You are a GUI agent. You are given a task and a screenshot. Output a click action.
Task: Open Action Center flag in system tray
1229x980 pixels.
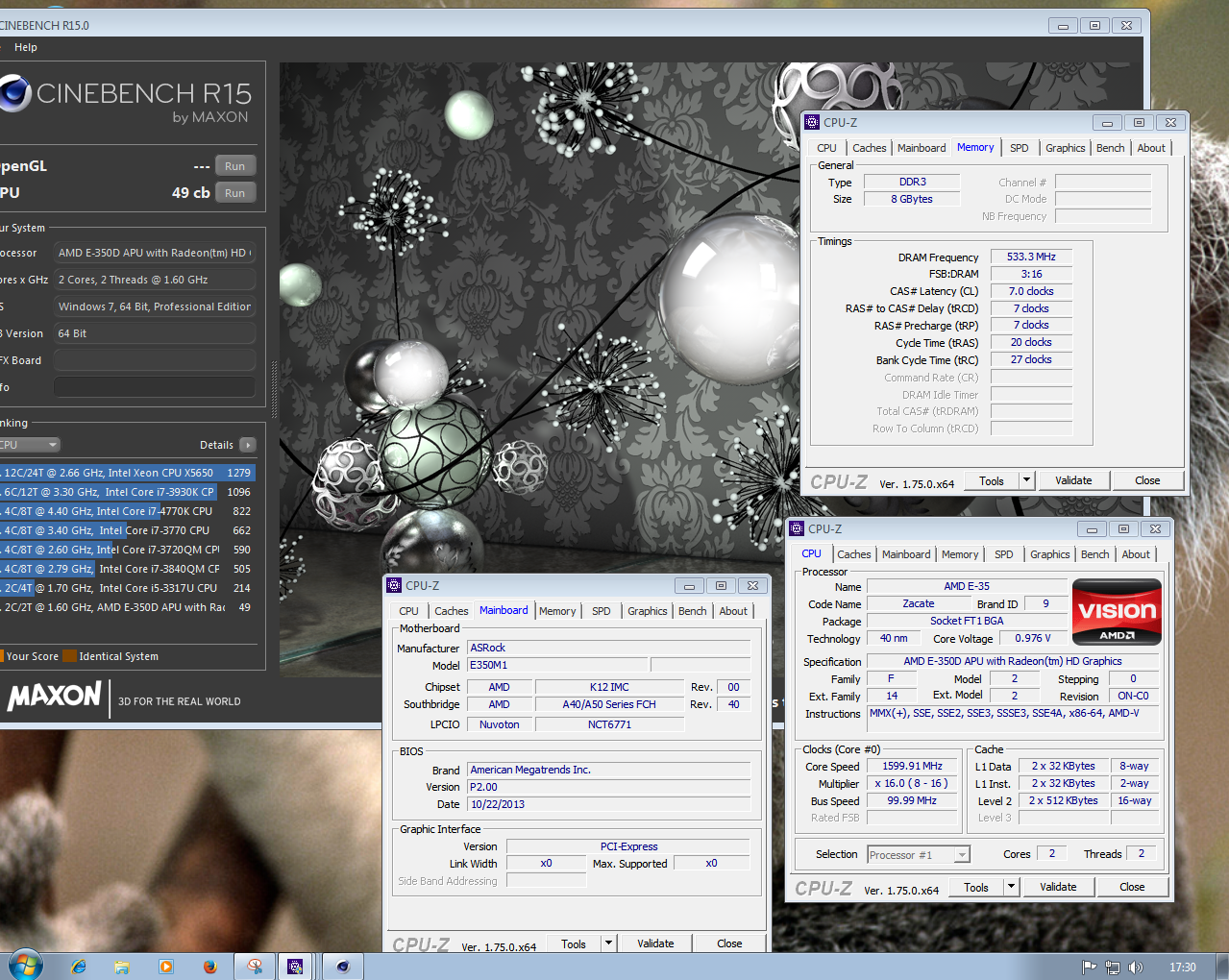(1089, 968)
